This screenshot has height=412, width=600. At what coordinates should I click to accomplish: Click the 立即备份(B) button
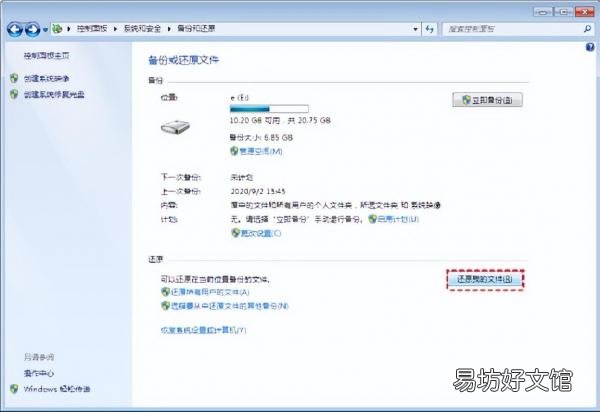[x=487, y=100]
